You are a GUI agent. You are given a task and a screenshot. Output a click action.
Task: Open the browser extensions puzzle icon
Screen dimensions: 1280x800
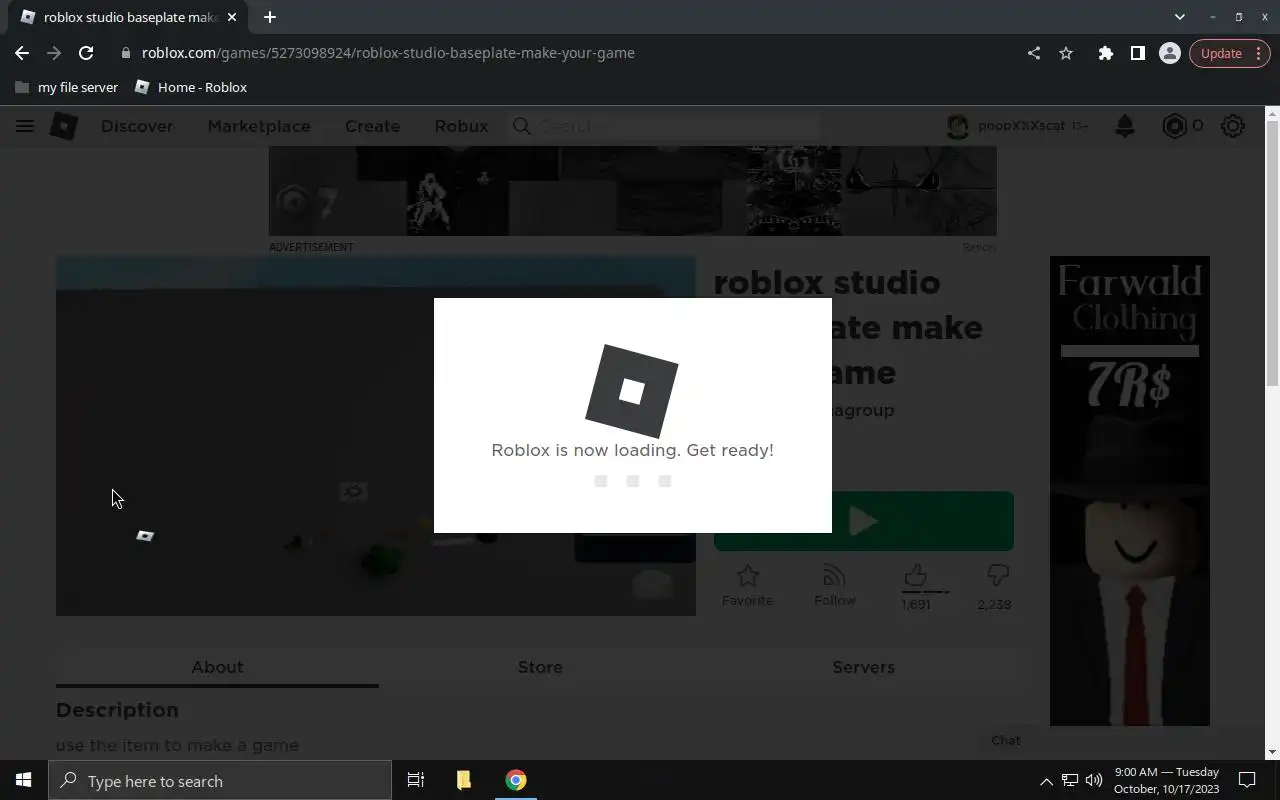(x=1105, y=53)
